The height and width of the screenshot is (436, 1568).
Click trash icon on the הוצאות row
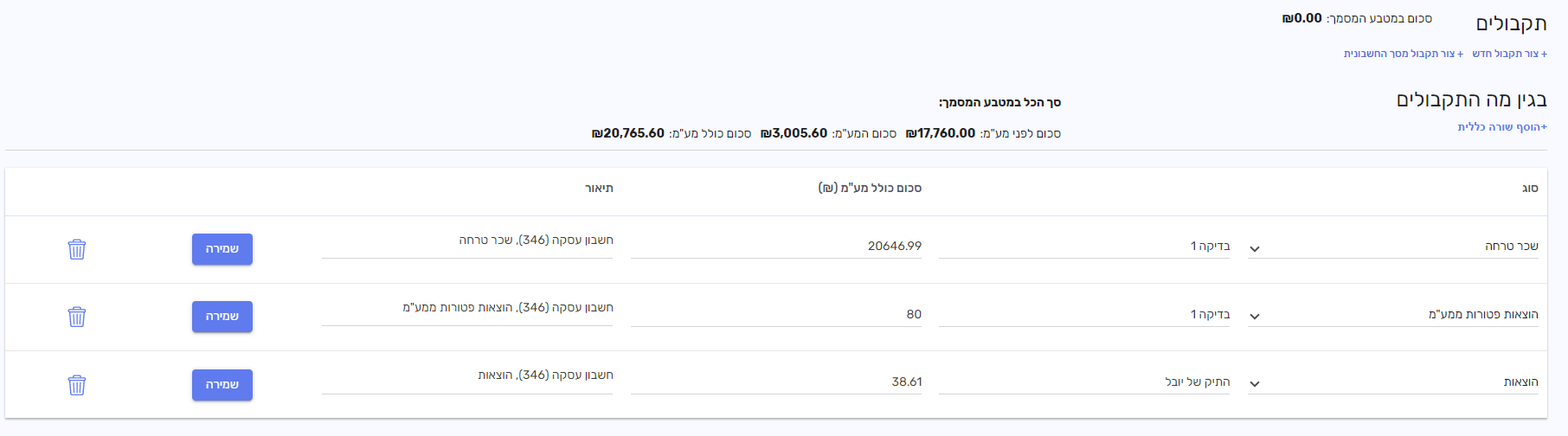point(77,385)
